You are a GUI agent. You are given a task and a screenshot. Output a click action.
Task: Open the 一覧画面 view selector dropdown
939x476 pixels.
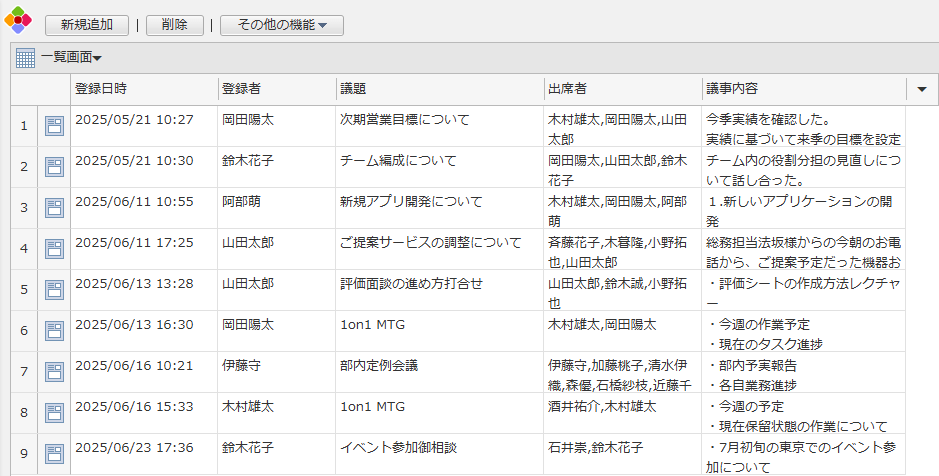[x=71, y=59]
